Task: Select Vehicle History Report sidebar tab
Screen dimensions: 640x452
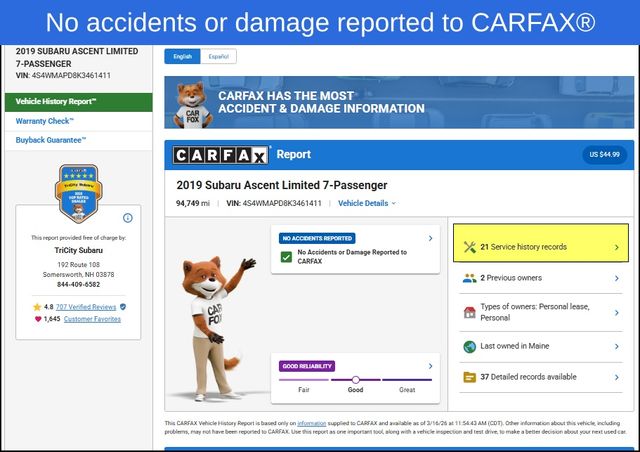Action: pyautogui.click(x=77, y=102)
